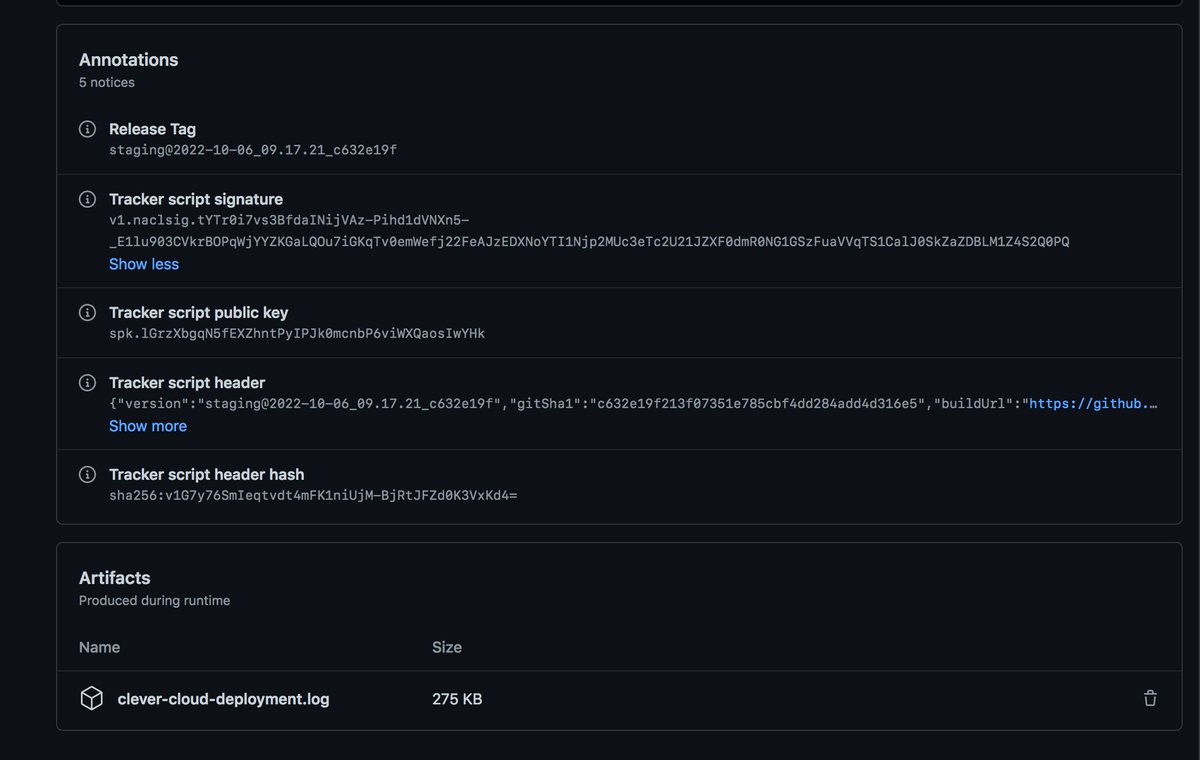Click the staging@2022-10-06 release tag value

[253, 150]
